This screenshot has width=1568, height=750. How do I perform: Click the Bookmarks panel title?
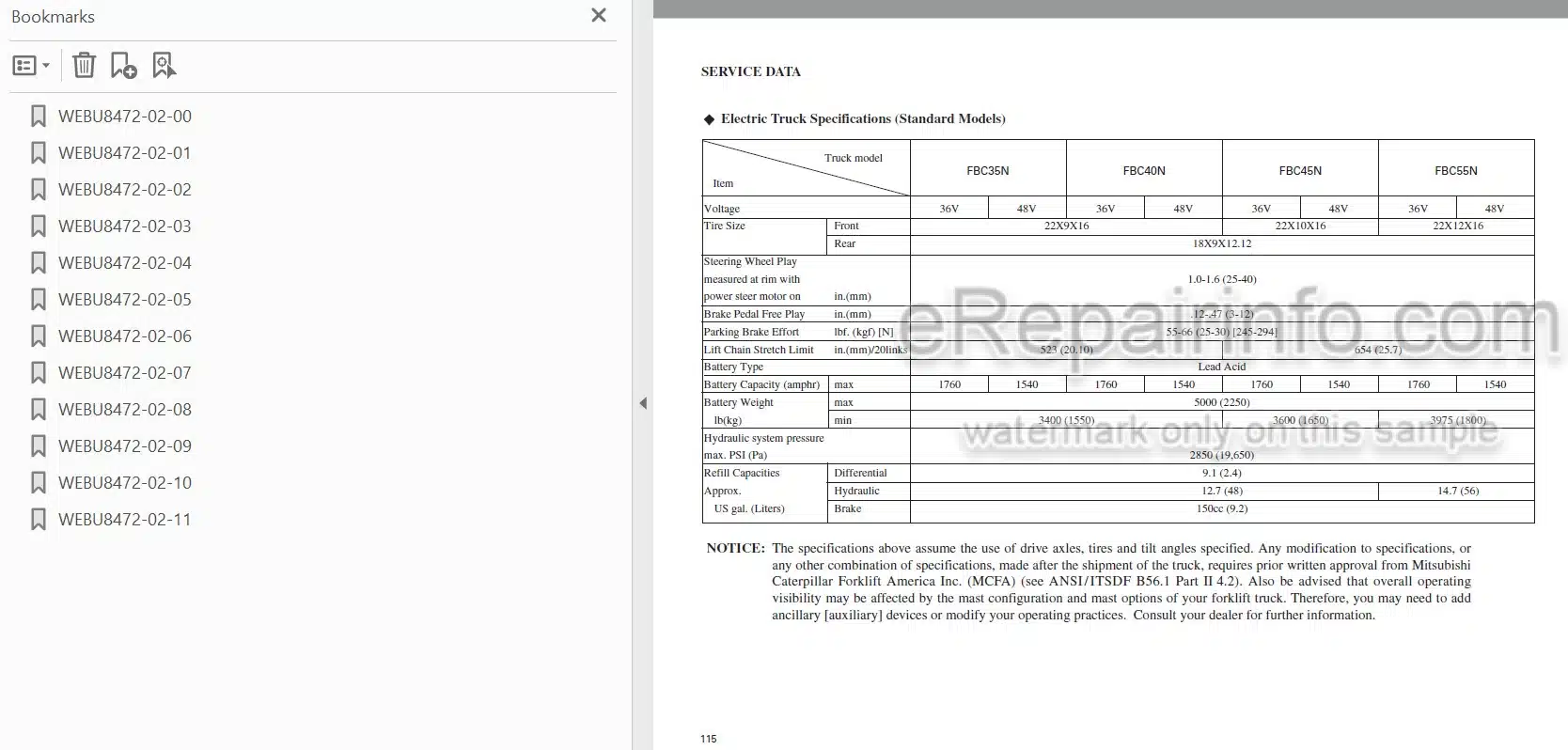[x=53, y=17]
